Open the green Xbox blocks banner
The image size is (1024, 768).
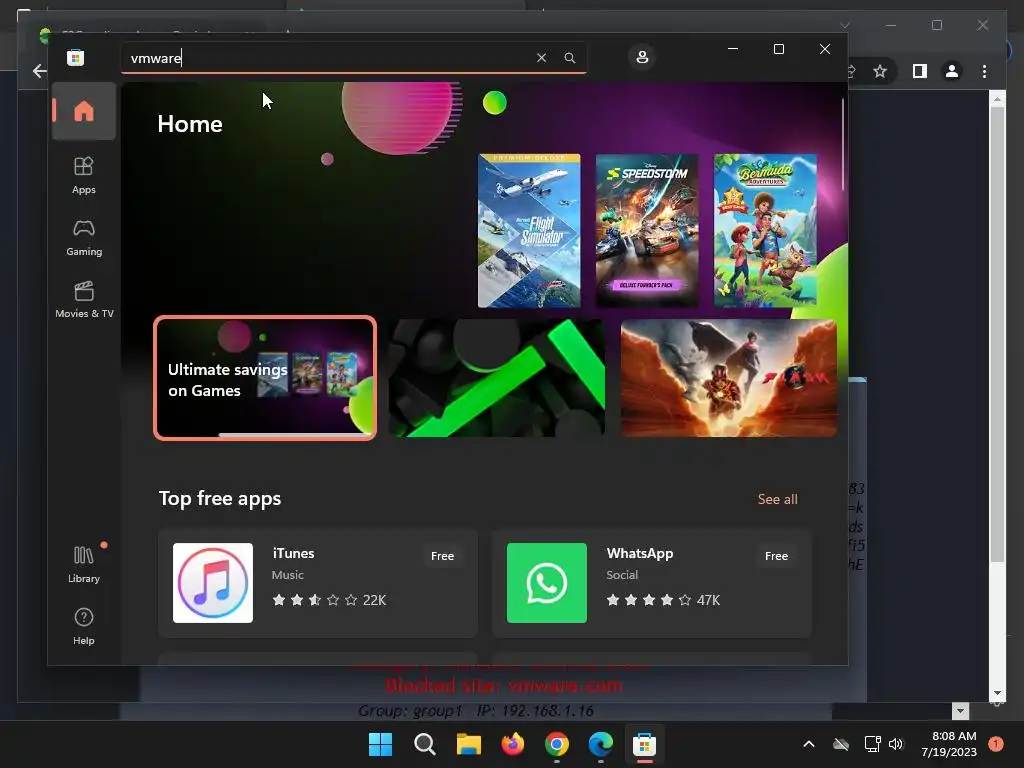tap(496, 378)
